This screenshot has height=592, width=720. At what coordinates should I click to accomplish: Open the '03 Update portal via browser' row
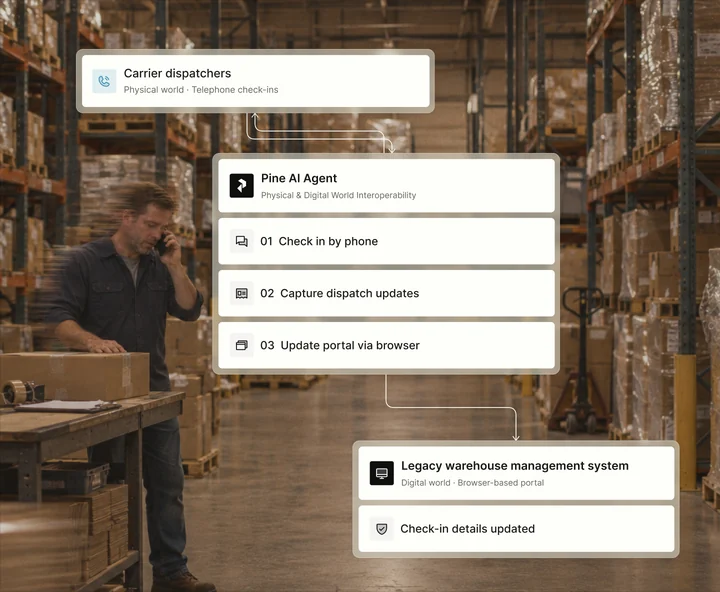(x=386, y=345)
